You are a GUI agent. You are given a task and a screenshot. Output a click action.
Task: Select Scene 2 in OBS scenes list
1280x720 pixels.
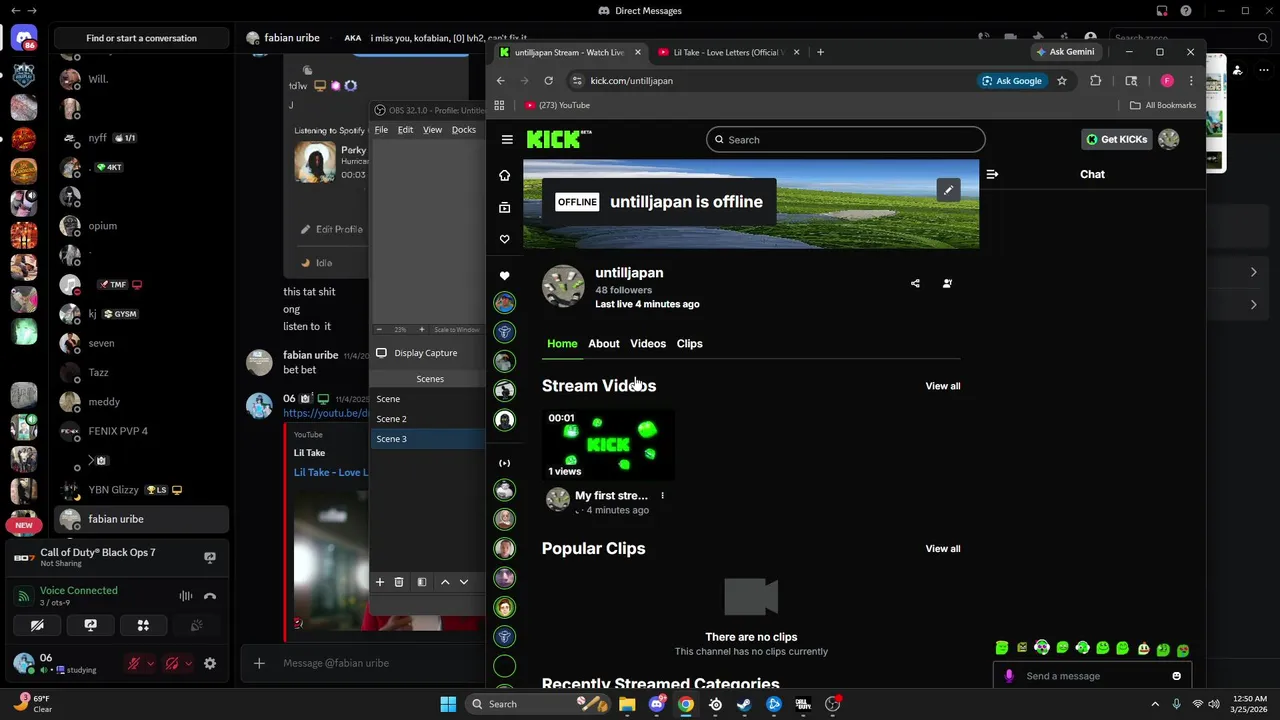click(428, 419)
